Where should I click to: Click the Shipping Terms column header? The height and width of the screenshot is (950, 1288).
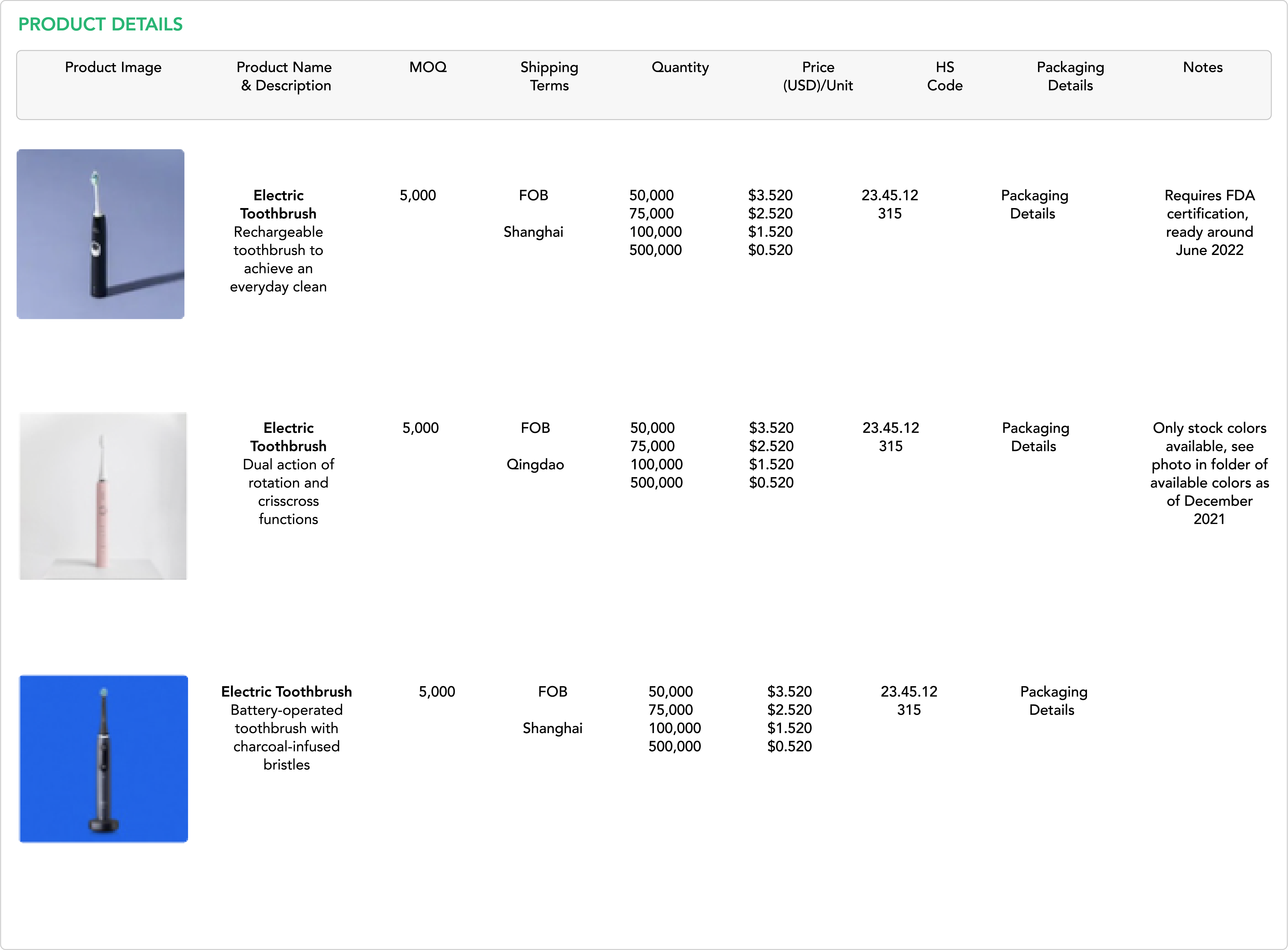(550, 76)
